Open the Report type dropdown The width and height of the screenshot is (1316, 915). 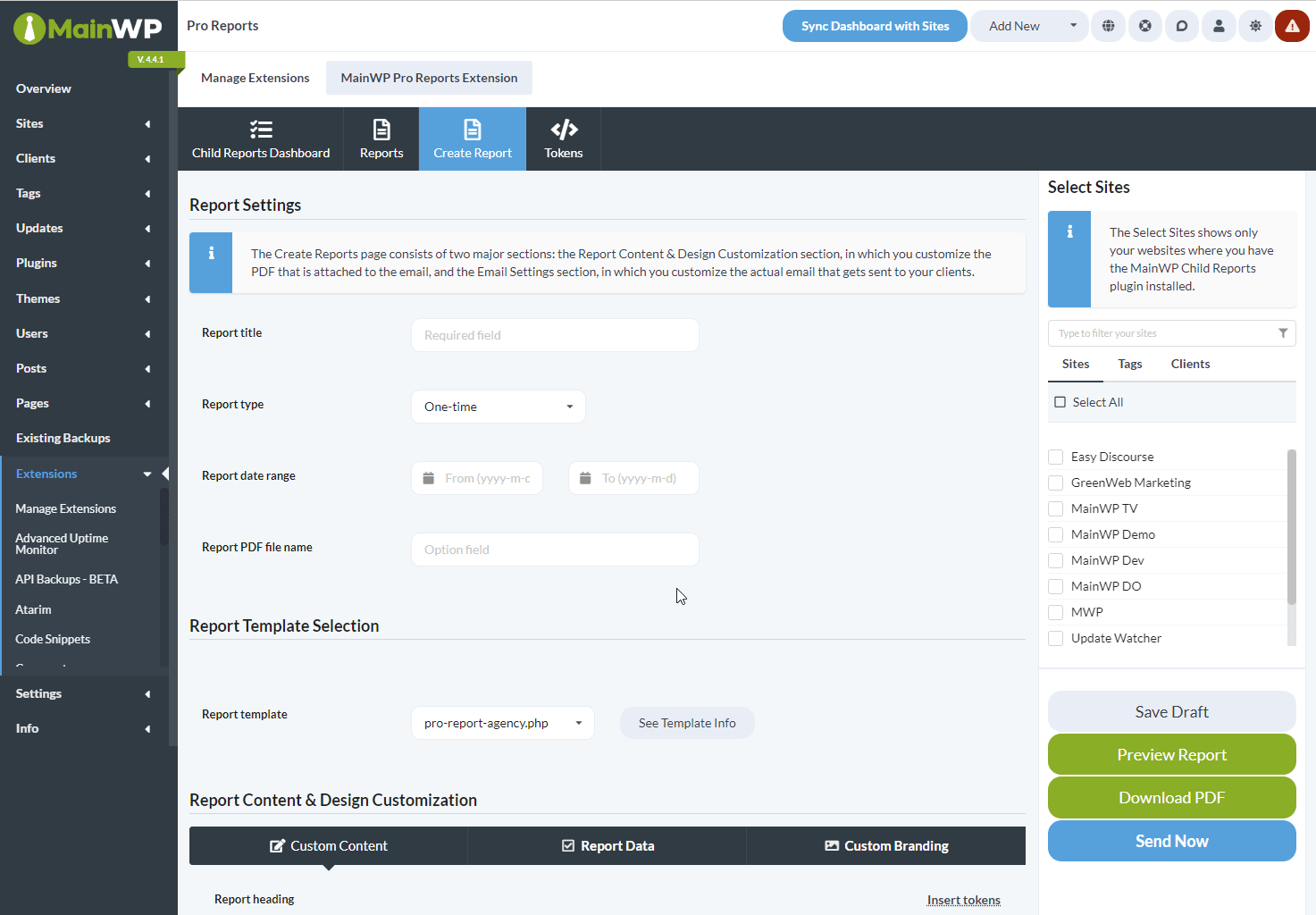coord(499,407)
